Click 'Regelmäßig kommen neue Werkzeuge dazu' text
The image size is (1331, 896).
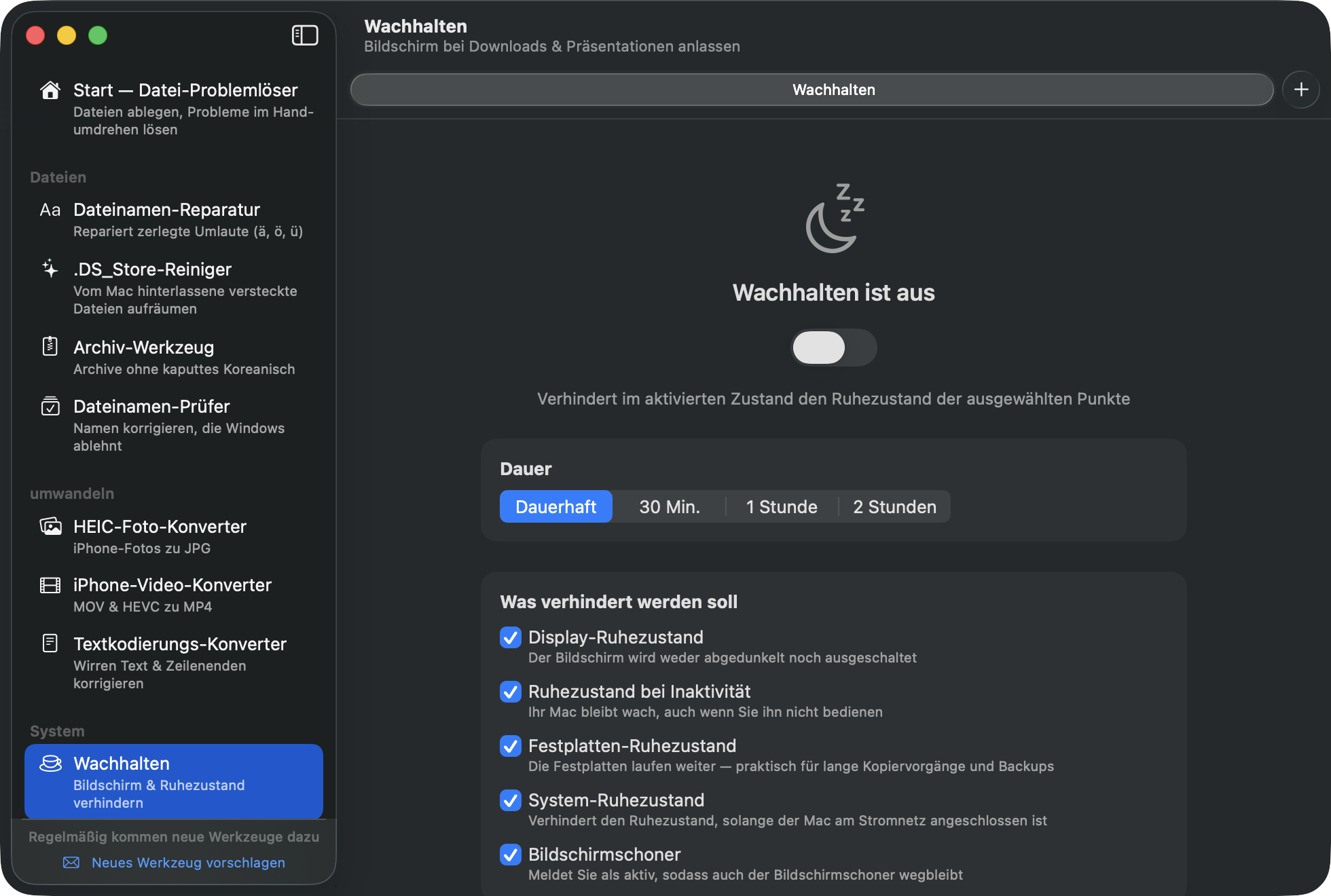174,837
